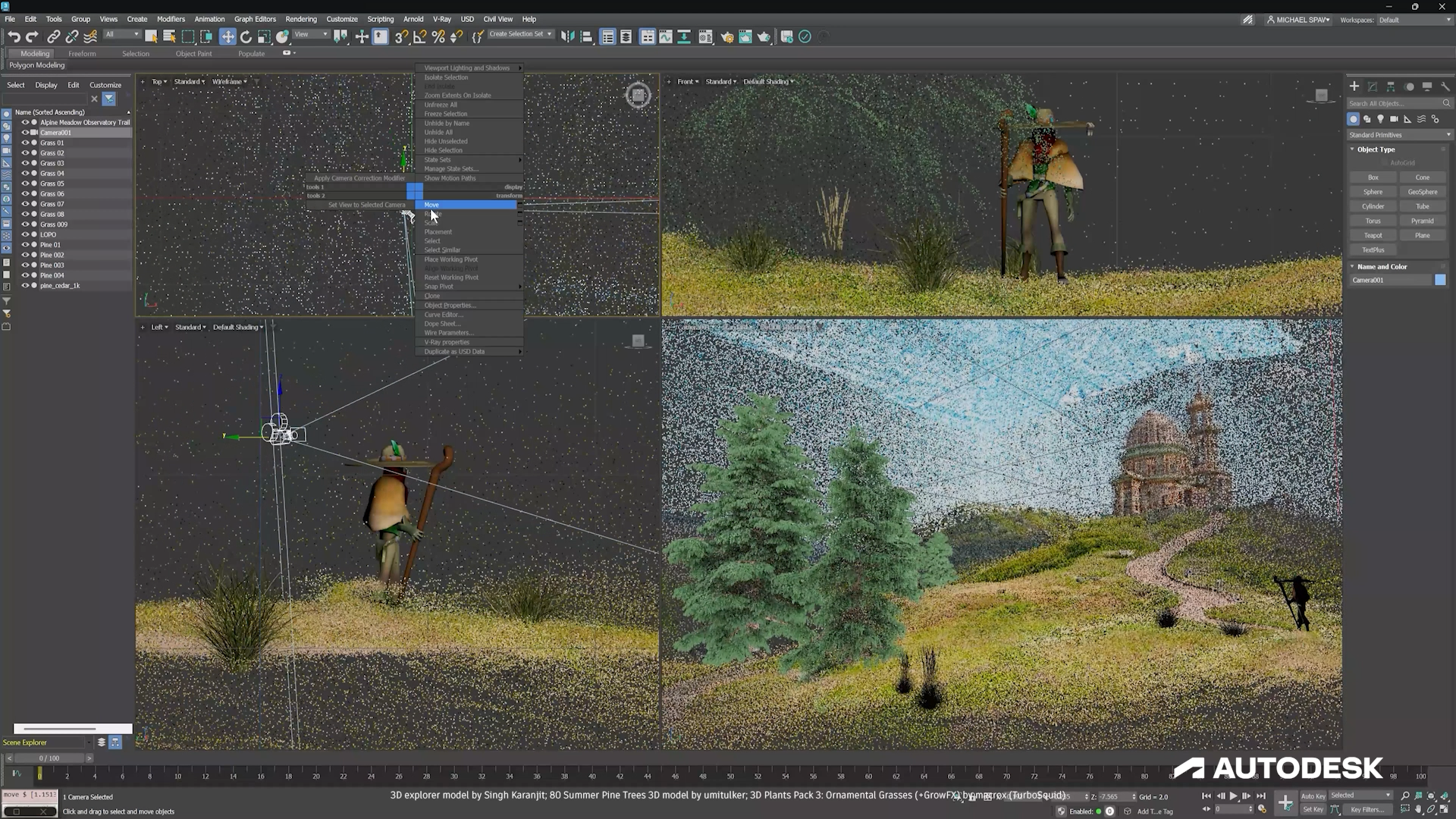Open the Curve Editor toolbar icon

665,36
